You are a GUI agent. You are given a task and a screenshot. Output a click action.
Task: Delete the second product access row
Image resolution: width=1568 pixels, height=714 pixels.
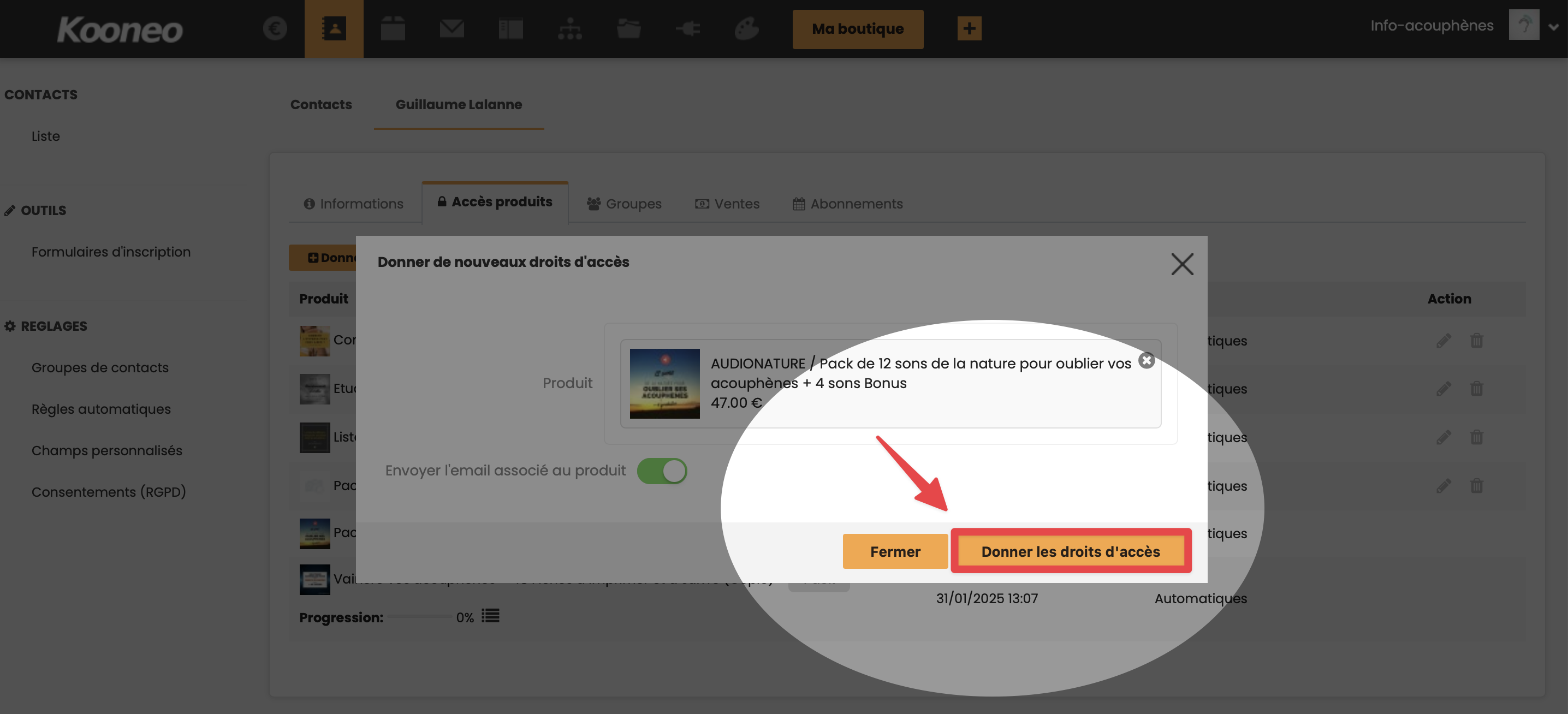tap(1476, 388)
